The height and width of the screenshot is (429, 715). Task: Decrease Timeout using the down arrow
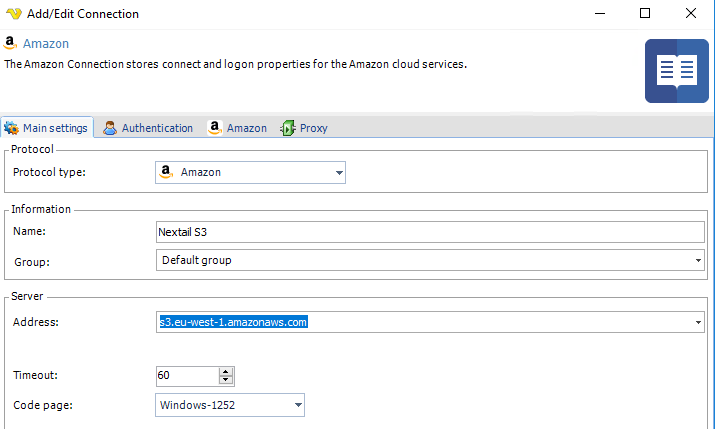pos(226,380)
